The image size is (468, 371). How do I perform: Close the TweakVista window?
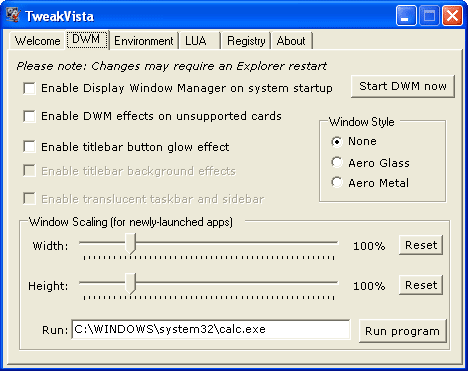point(452,16)
